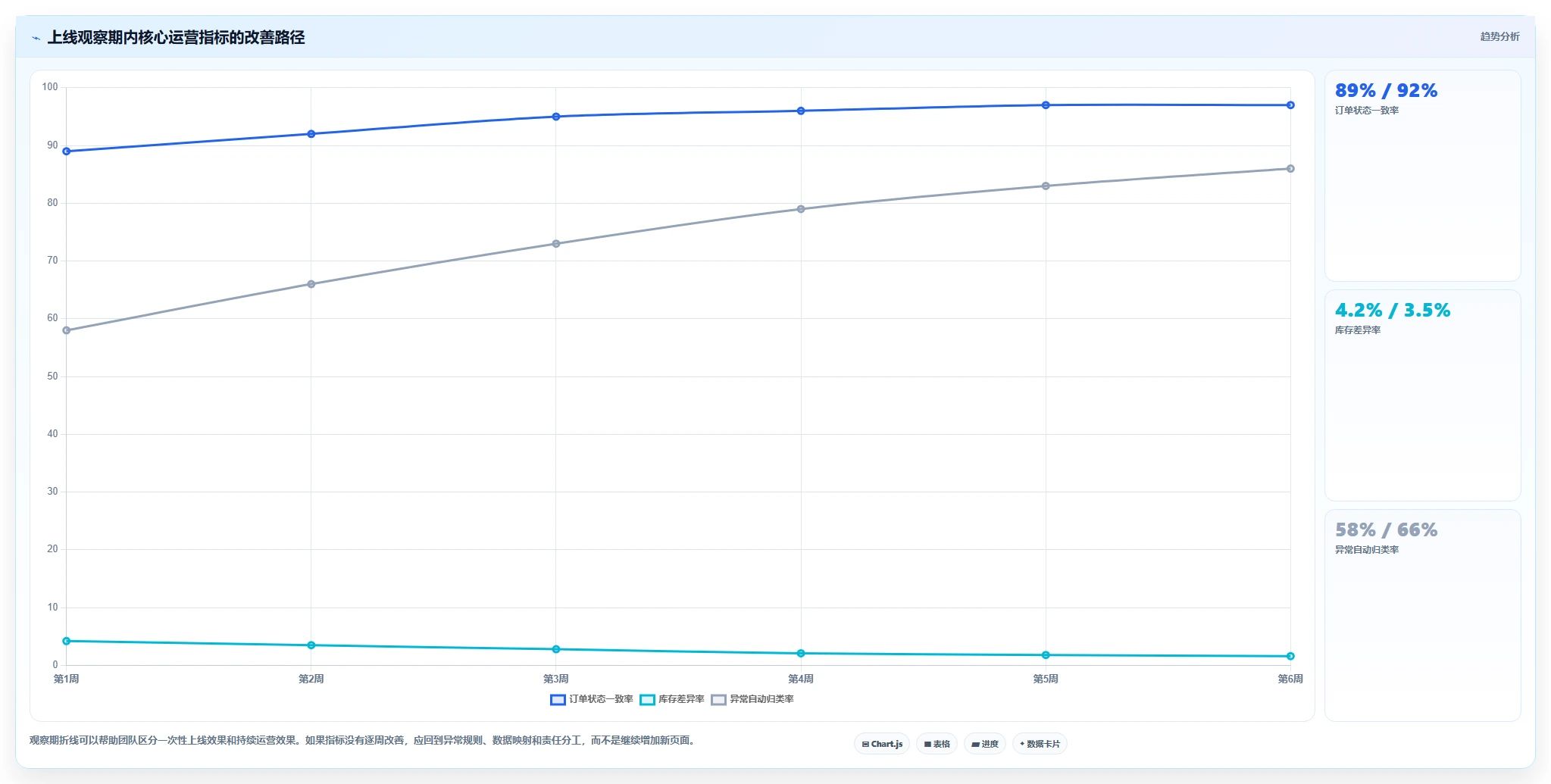Click the 50 y-axis label
The height and width of the screenshot is (784, 1551).
(52, 376)
